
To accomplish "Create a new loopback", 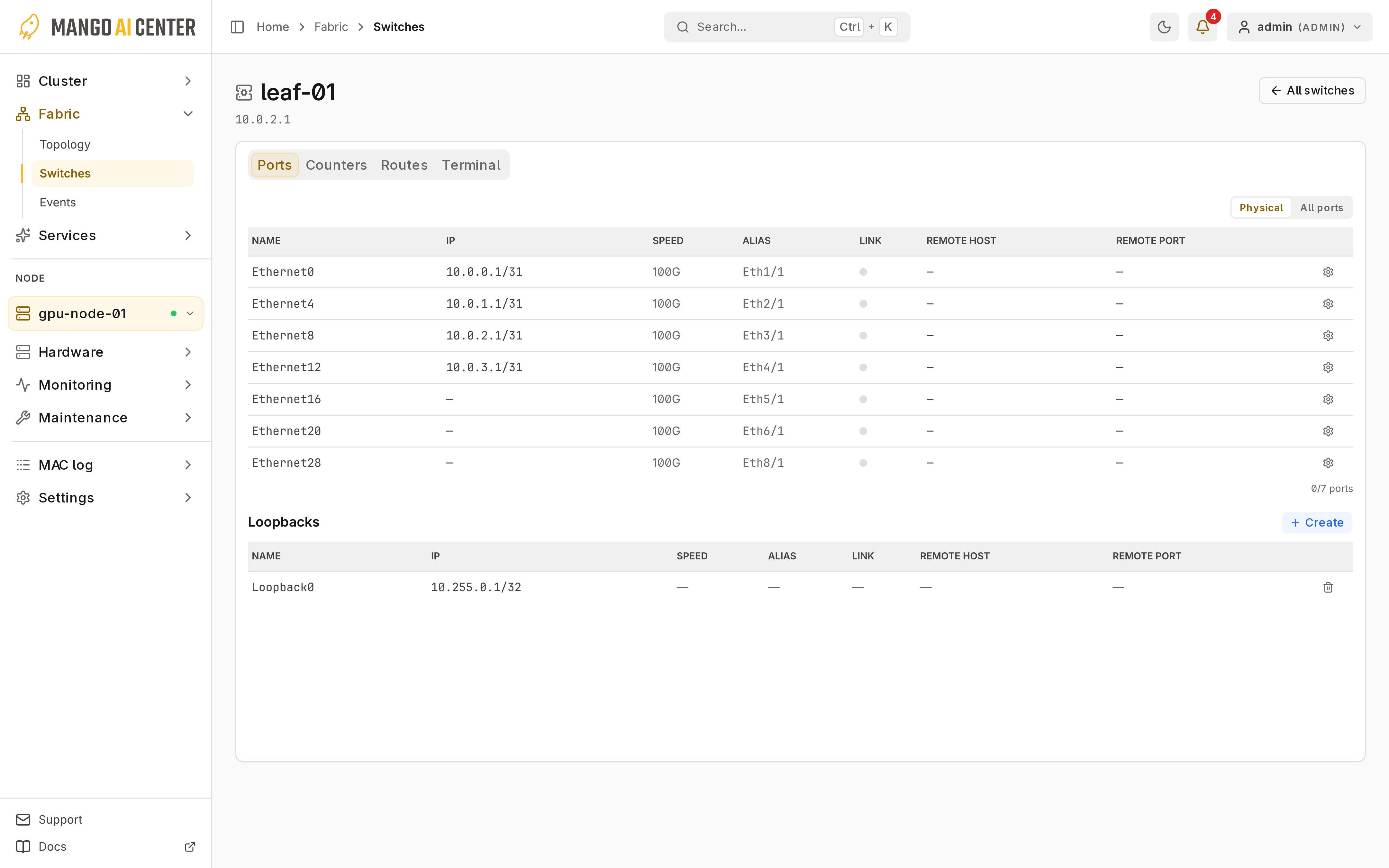I will pyautogui.click(x=1317, y=522).
